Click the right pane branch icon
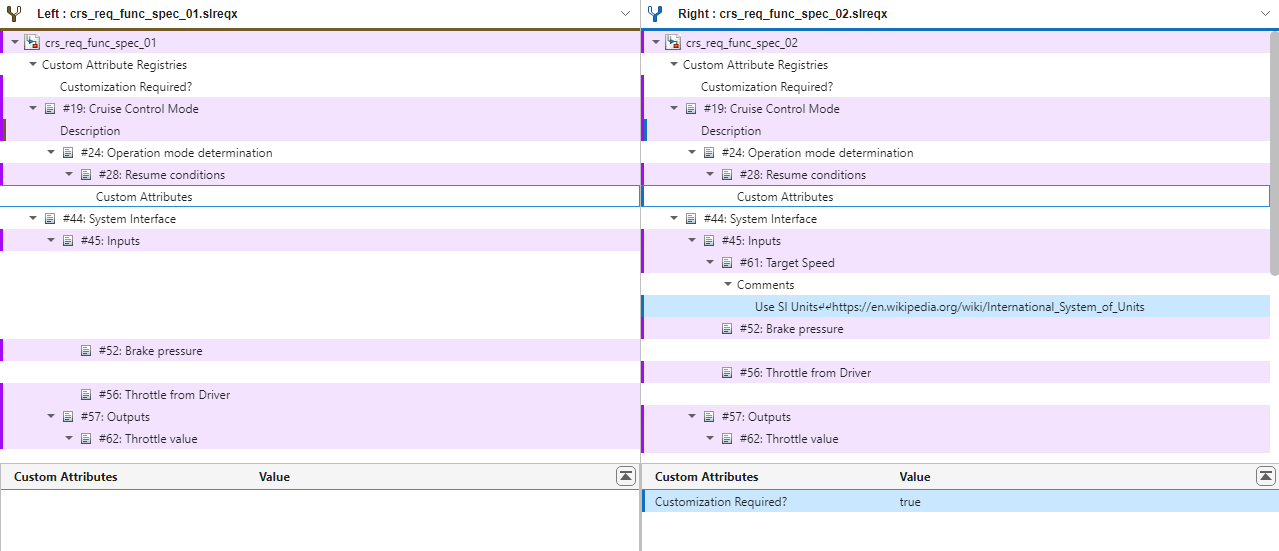This screenshot has height=551, width=1279. pos(655,14)
